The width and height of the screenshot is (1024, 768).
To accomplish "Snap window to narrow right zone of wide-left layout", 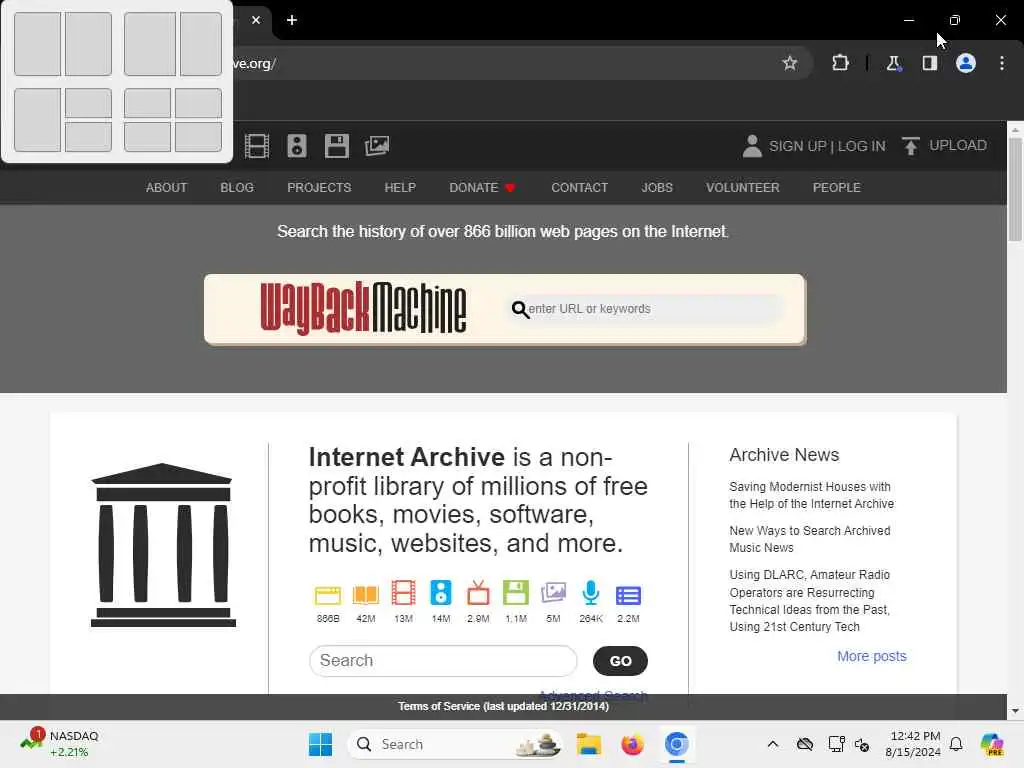I will tap(200, 44).
